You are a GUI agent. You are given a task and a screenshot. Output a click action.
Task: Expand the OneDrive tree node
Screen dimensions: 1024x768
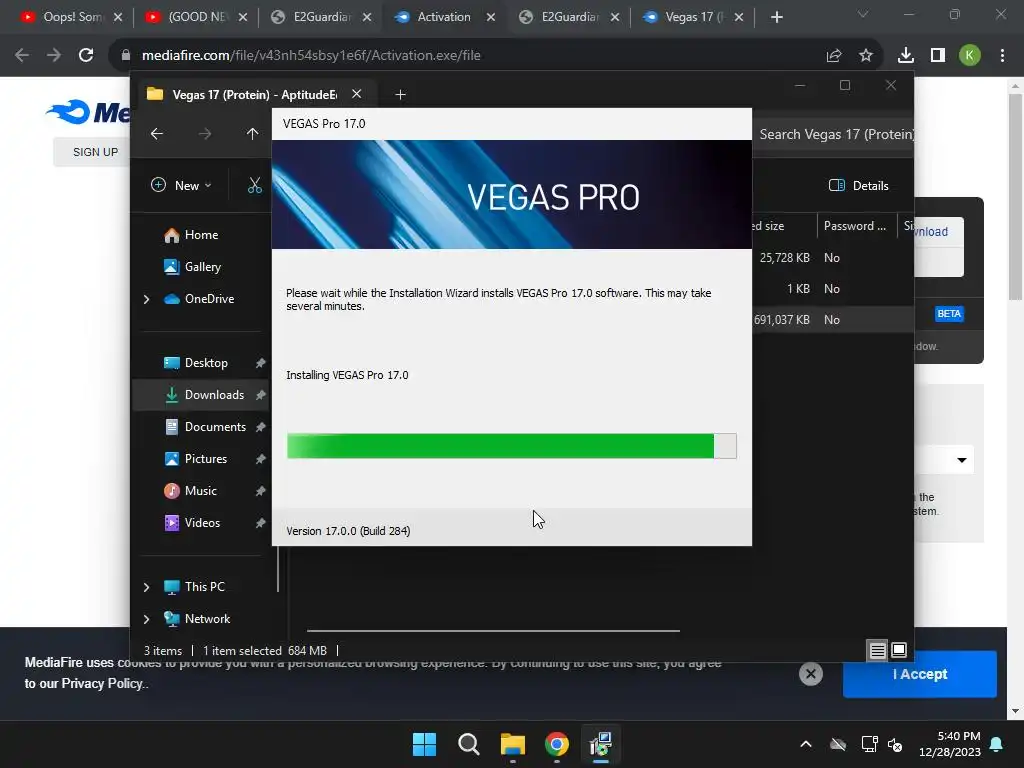146,299
